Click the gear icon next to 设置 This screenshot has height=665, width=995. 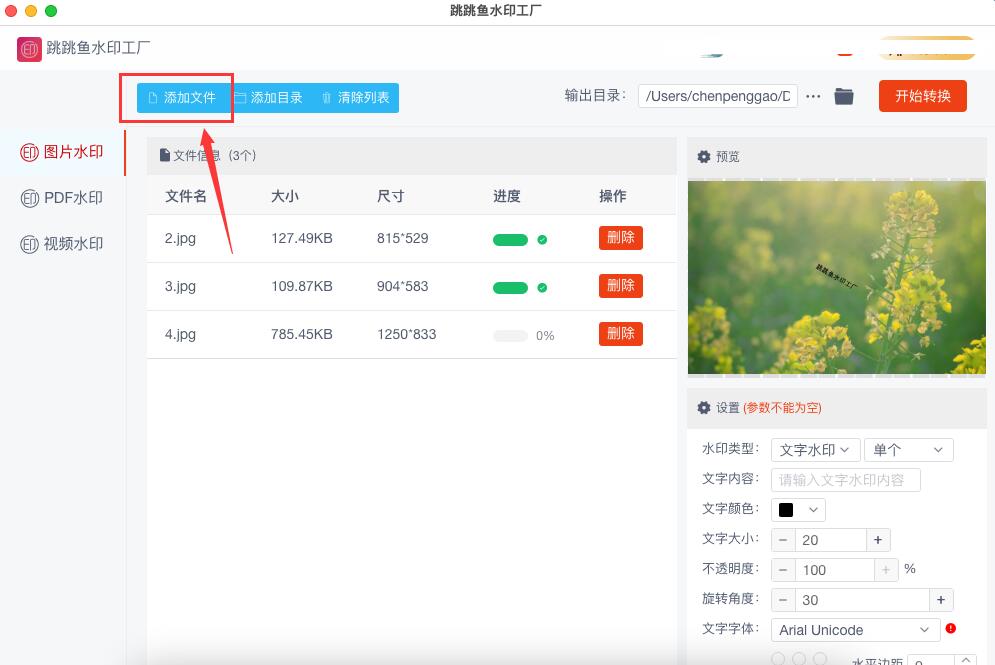704,407
